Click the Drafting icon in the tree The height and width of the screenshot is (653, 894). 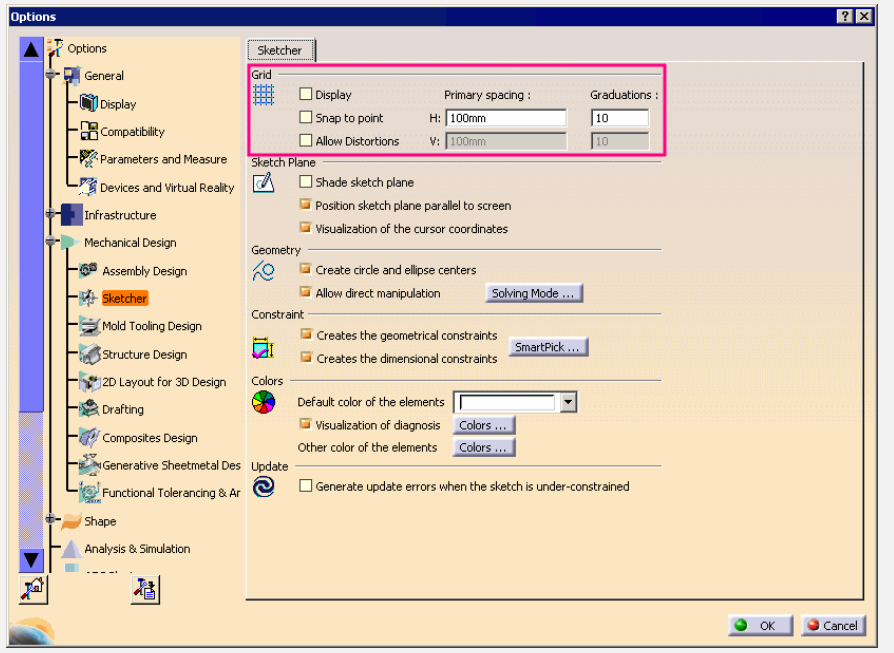click(88, 409)
